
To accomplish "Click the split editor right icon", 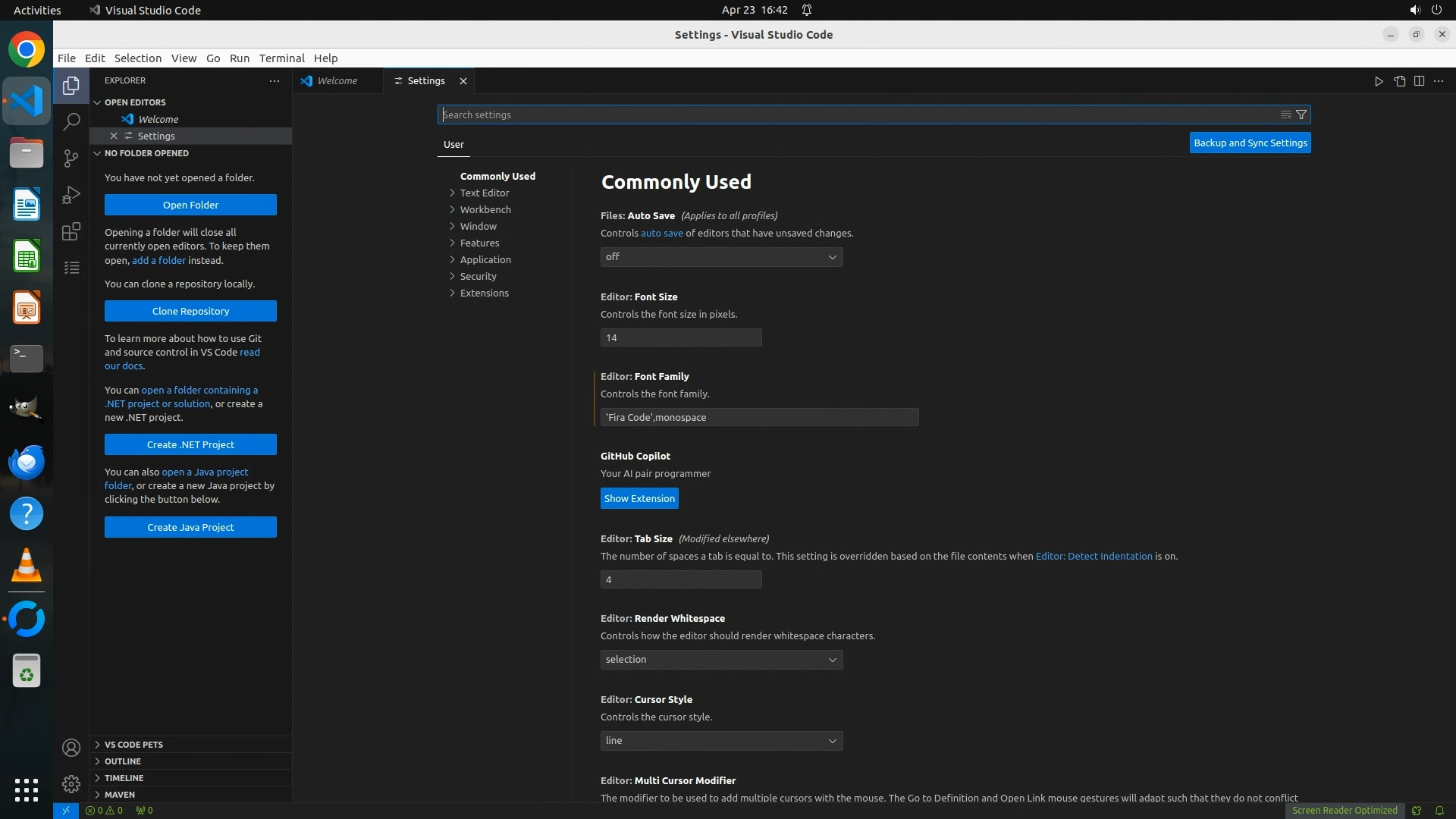I will [1419, 81].
